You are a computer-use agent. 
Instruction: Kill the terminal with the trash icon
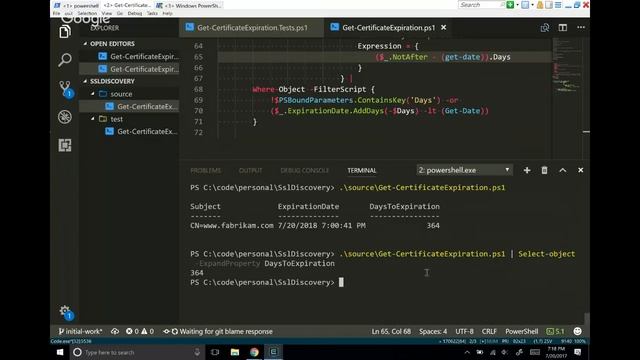544,170
